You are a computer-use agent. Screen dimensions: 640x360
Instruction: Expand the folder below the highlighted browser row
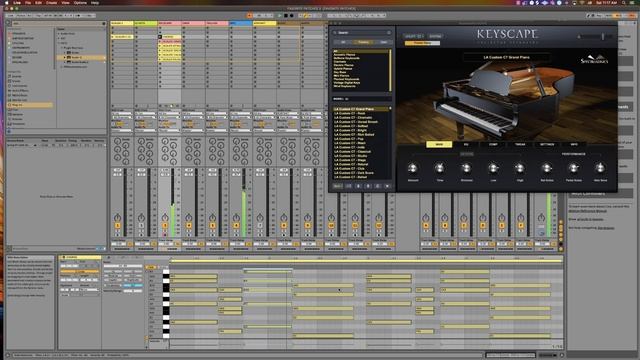point(65,62)
